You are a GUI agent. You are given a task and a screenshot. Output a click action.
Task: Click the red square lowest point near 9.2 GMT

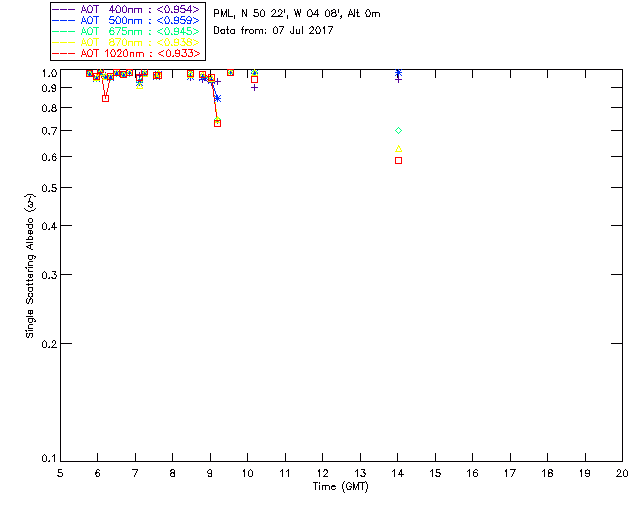218,123
